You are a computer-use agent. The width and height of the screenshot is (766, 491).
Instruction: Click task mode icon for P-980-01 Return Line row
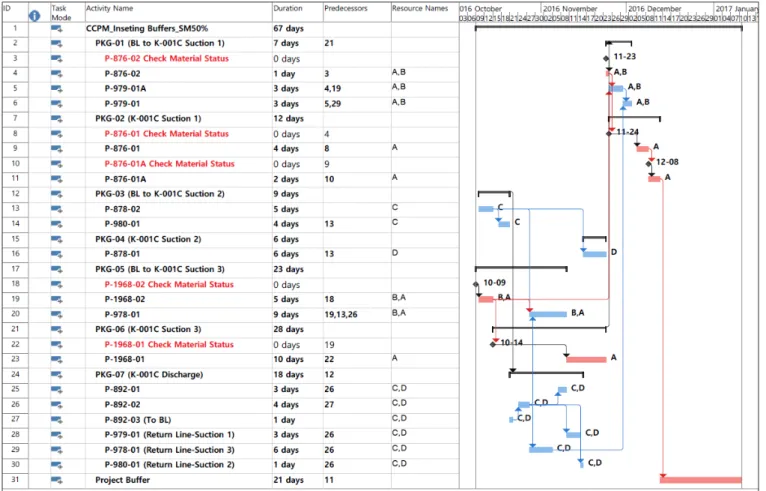tap(57, 465)
